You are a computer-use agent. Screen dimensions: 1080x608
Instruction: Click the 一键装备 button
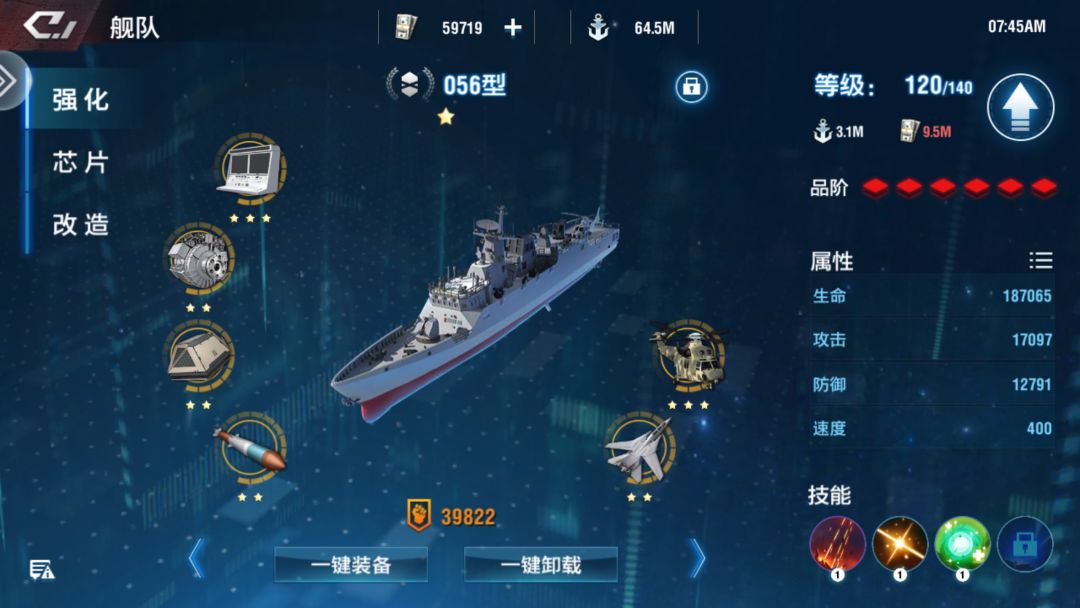pyautogui.click(x=351, y=565)
